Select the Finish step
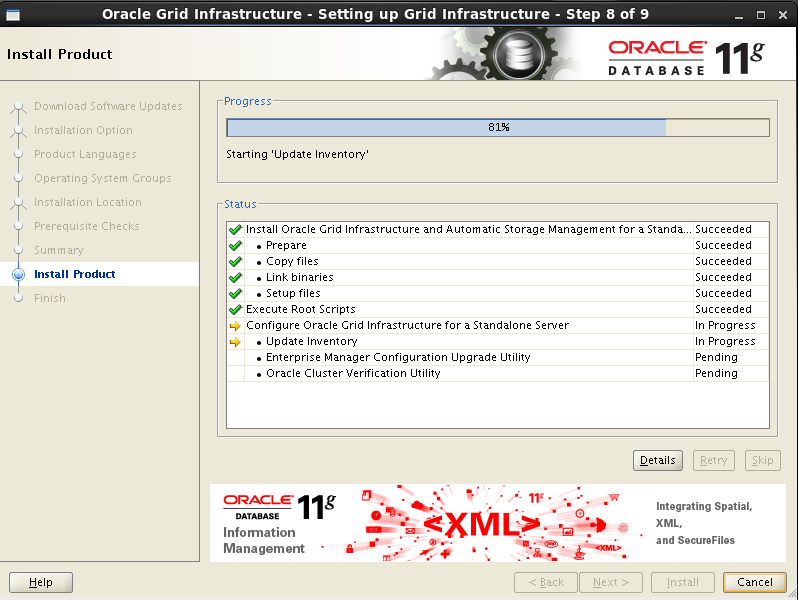 [x=50, y=298]
